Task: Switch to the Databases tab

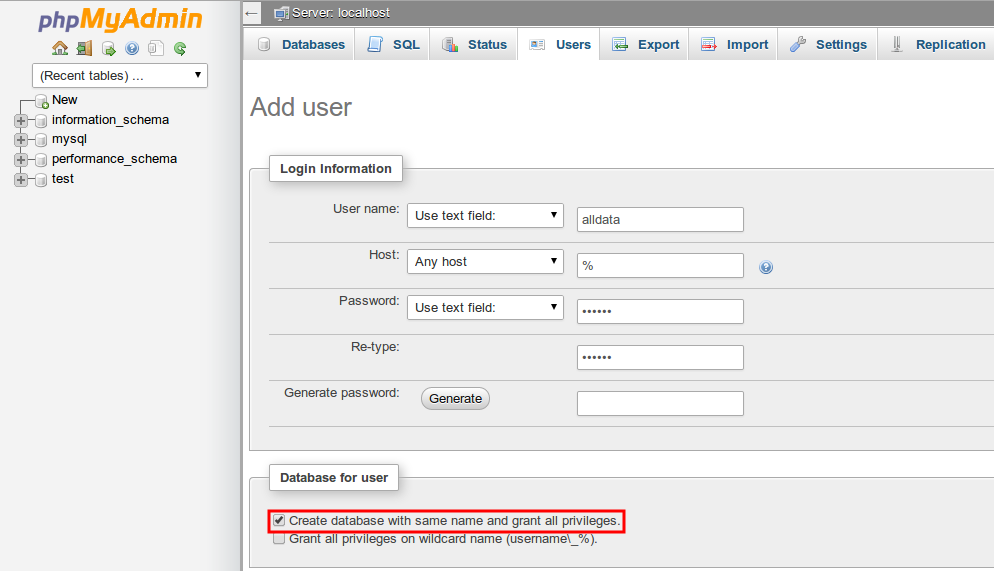Action: 300,44
